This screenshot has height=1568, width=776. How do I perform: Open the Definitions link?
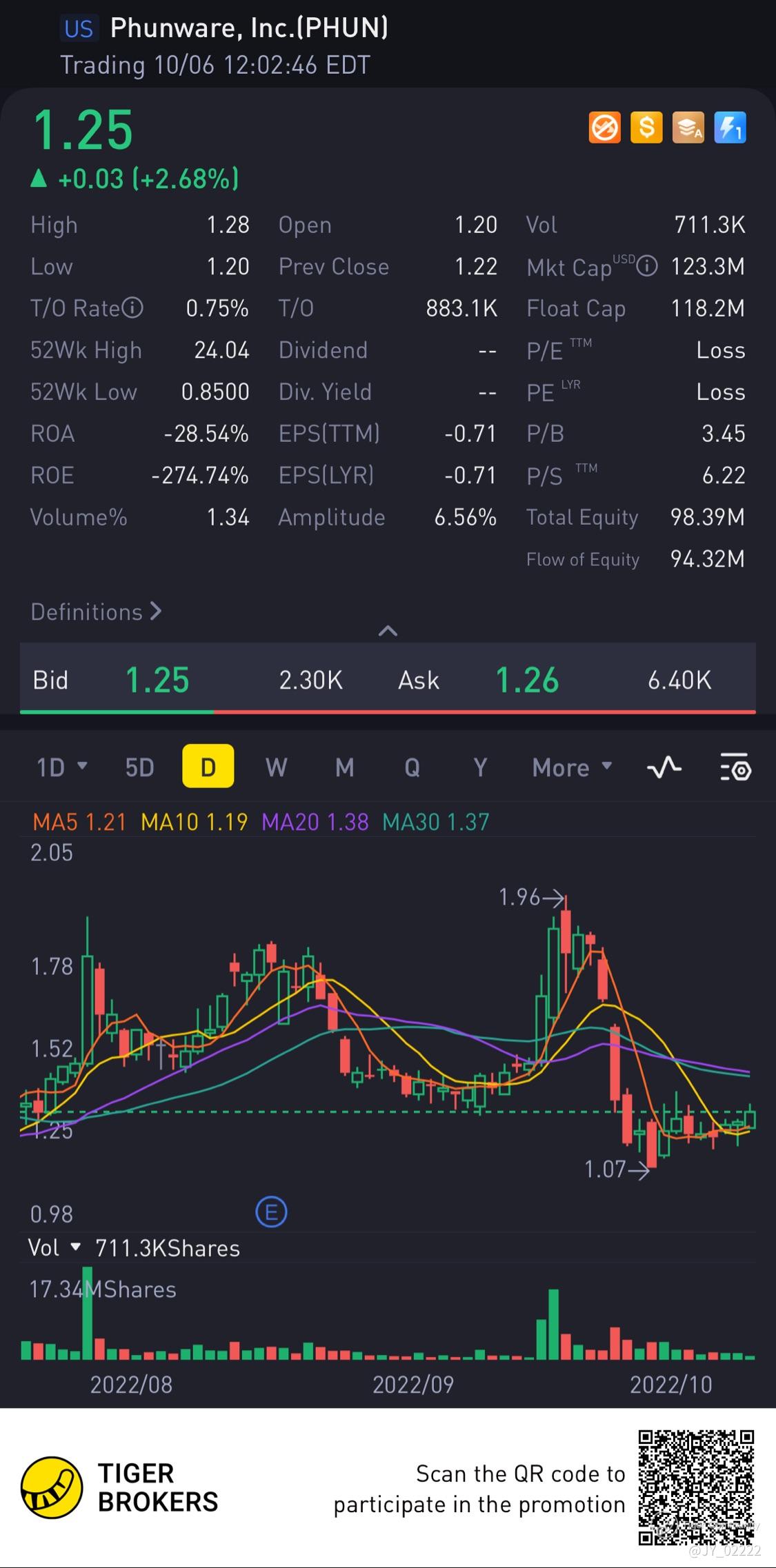click(96, 612)
